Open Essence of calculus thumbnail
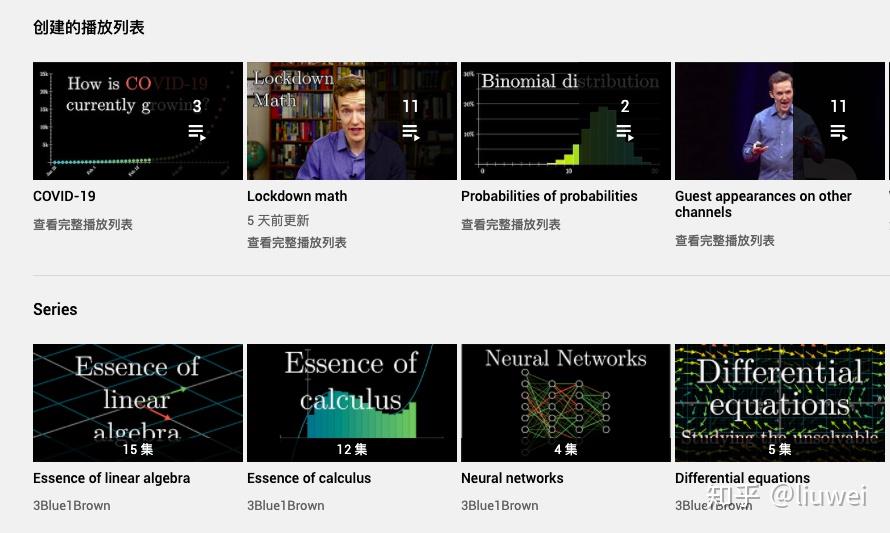Screen dimensions: 890x533 coord(352,403)
